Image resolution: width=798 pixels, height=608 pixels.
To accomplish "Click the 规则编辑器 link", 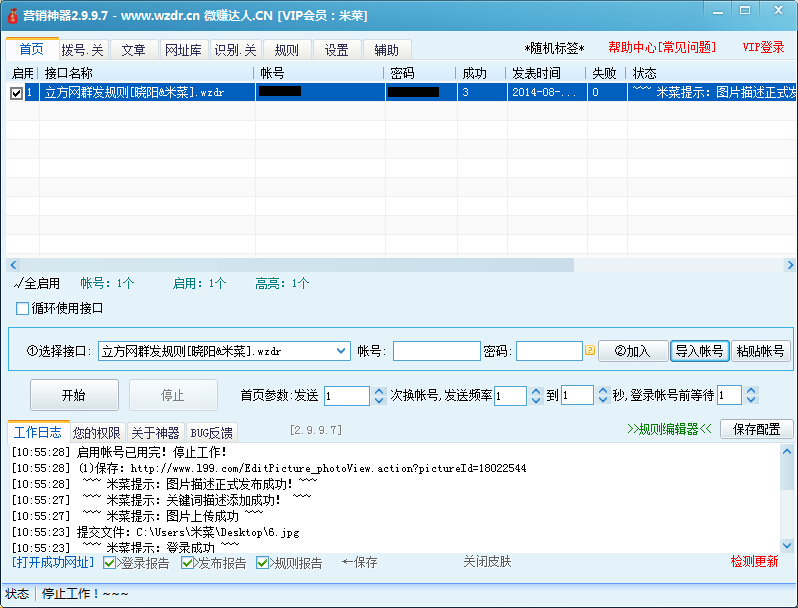I will 669,430.
